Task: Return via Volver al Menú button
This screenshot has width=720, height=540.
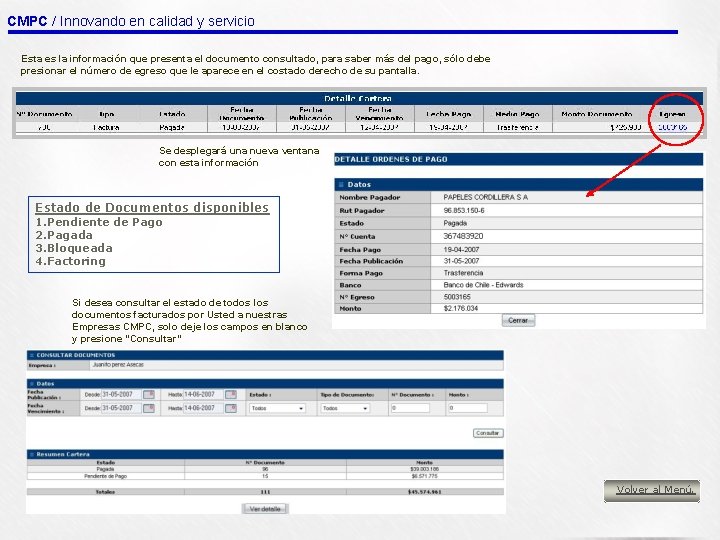Action: 652,490
